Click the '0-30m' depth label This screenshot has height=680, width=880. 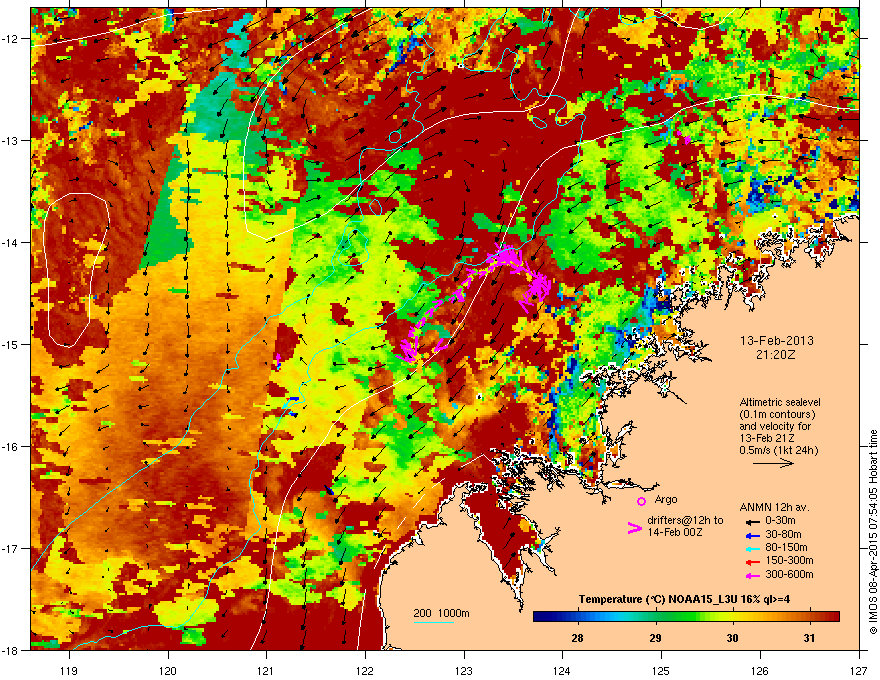click(780, 521)
